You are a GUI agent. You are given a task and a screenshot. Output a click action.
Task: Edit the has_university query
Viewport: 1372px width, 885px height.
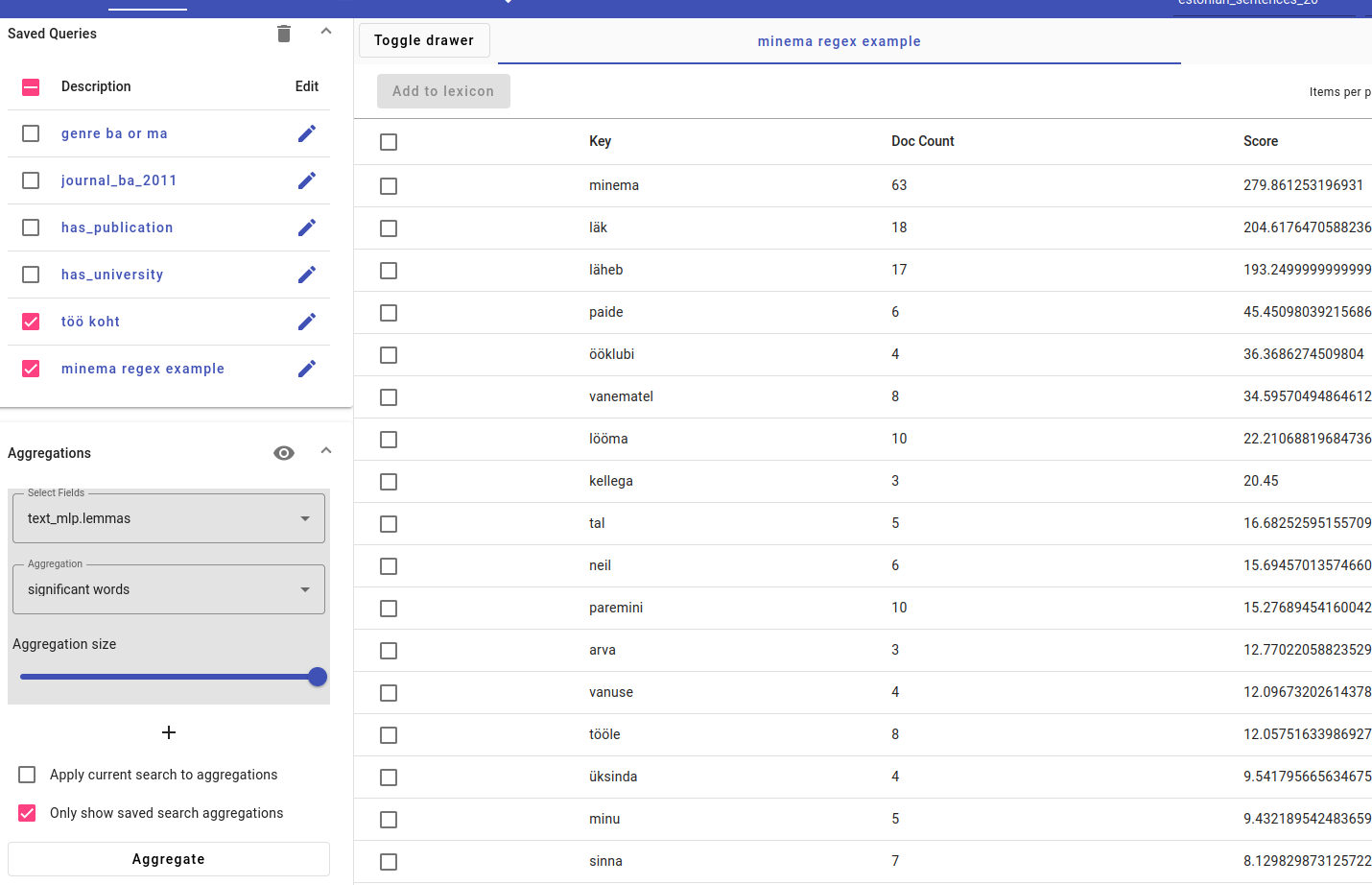pos(307,275)
